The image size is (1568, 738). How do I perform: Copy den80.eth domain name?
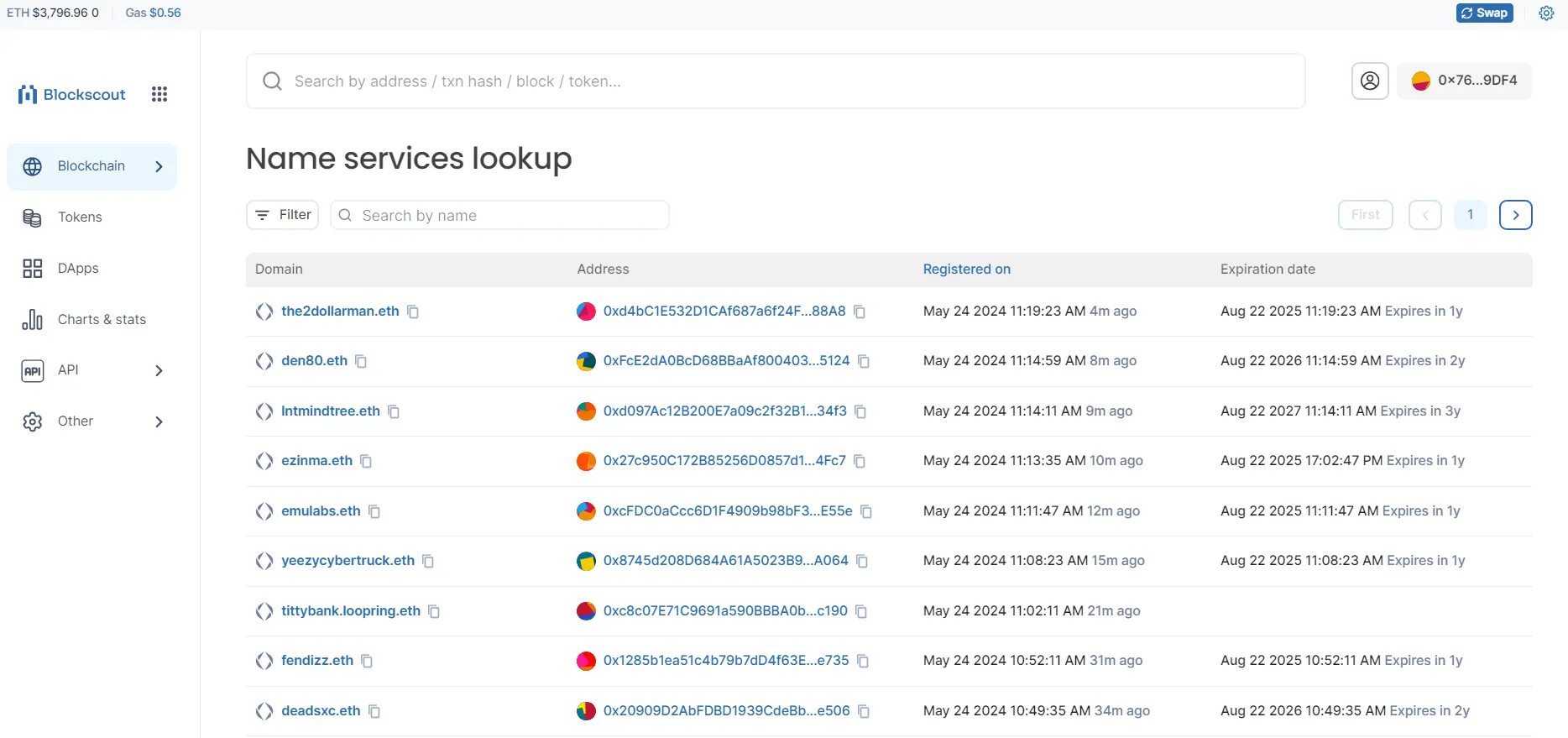pyautogui.click(x=361, y=361)
